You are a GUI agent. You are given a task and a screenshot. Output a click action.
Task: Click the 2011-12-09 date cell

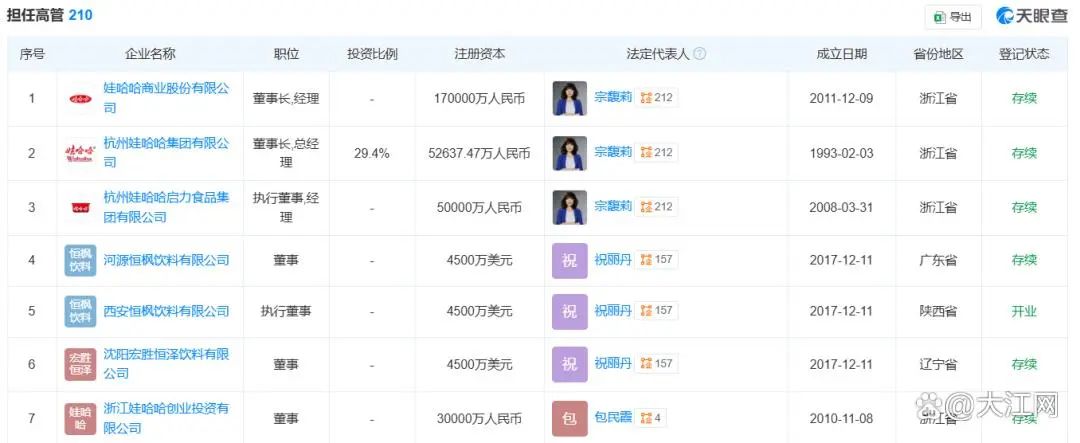pos(841,99)
